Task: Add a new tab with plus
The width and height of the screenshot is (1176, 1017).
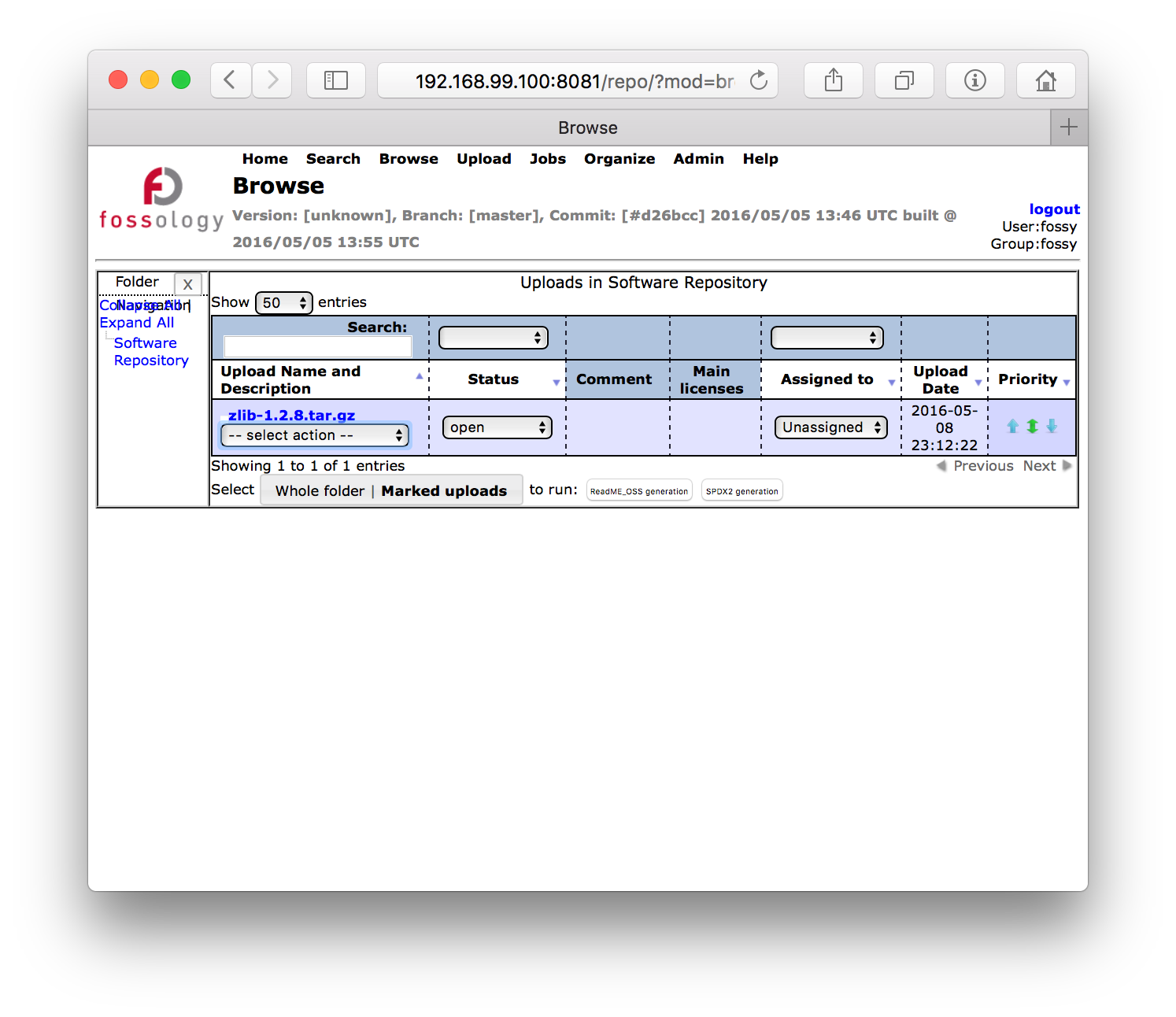Action: click(x=1069, y=128)
